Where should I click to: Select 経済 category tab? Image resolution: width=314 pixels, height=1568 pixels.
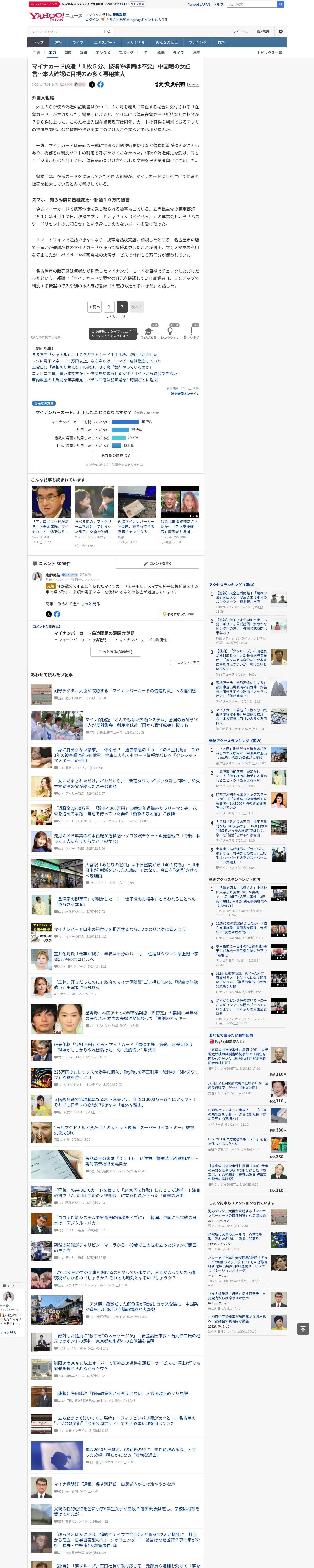83,53
